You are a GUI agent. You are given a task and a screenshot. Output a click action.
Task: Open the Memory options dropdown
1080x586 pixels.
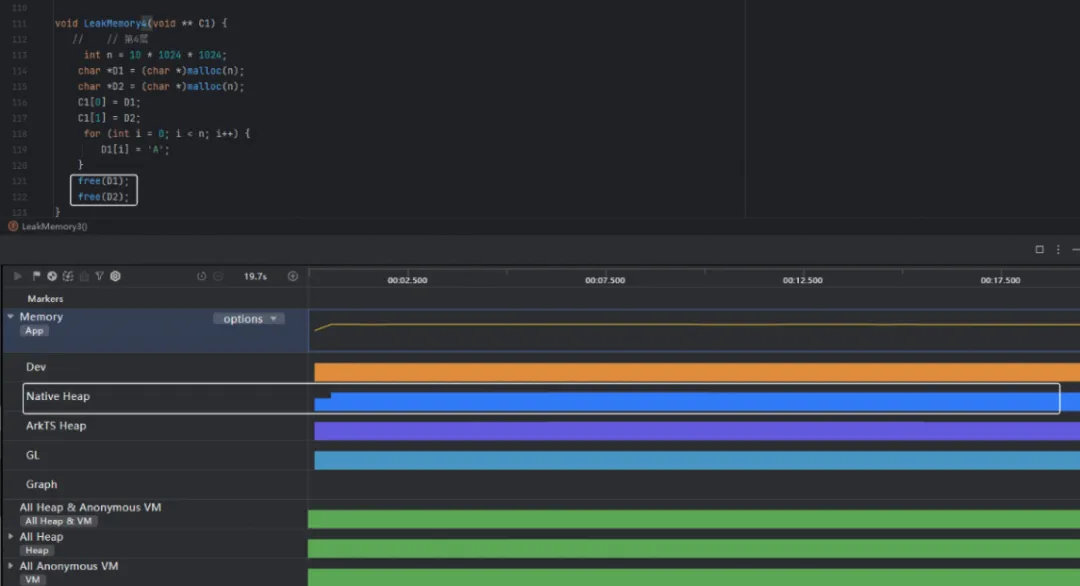pos(249,319)
